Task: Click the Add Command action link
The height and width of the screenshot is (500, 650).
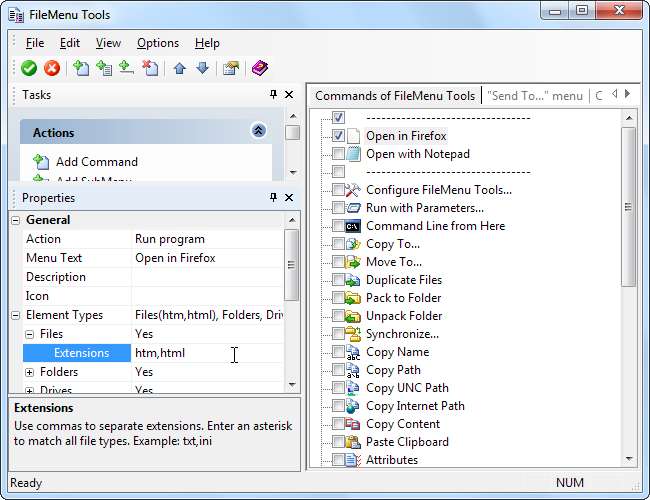Action: [96, 161]
